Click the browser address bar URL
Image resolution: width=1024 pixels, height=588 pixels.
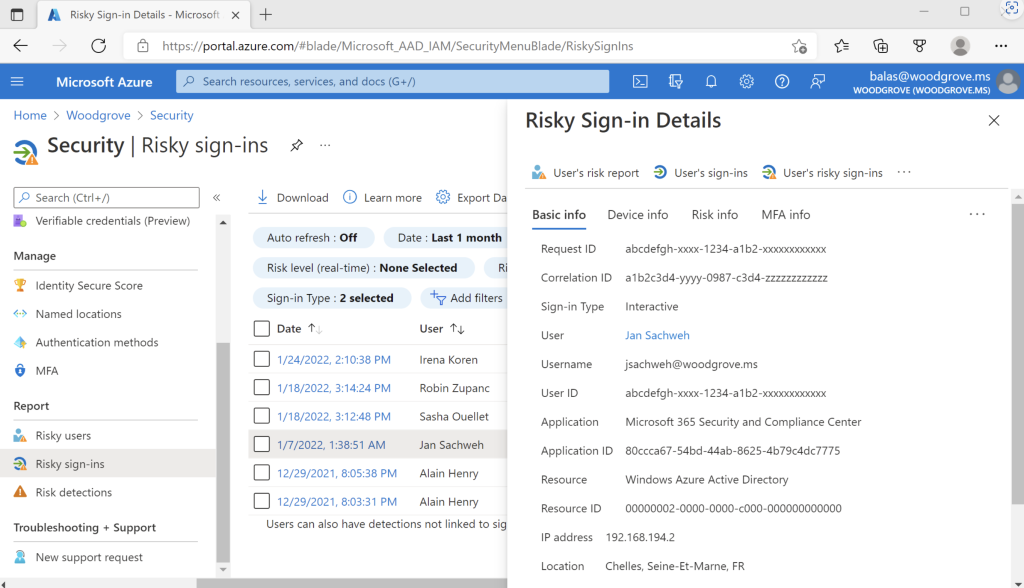(398, 46)
